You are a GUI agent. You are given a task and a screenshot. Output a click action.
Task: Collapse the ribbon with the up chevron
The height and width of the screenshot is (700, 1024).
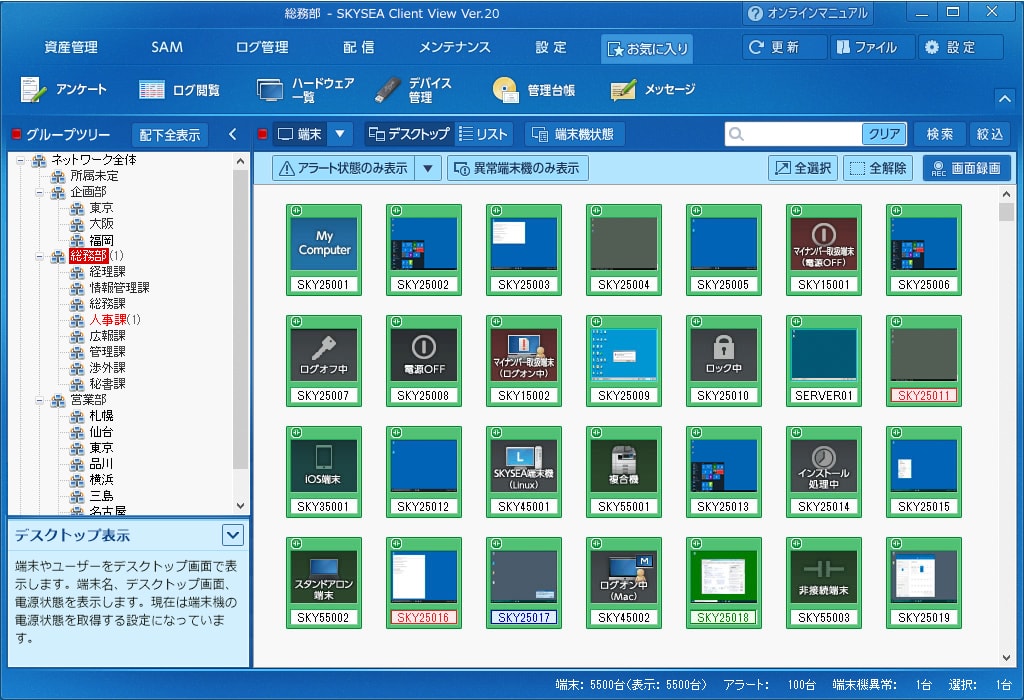click(x=1004, y=99)
